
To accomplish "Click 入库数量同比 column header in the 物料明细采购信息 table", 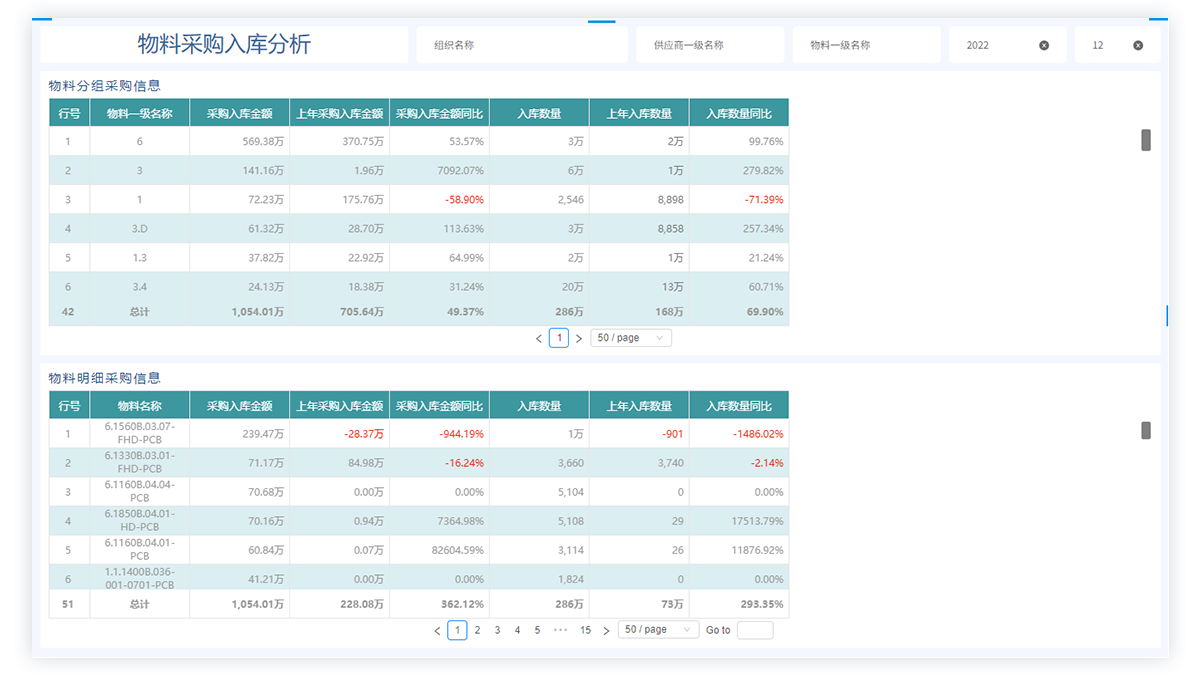I will (x=738, y=406).
